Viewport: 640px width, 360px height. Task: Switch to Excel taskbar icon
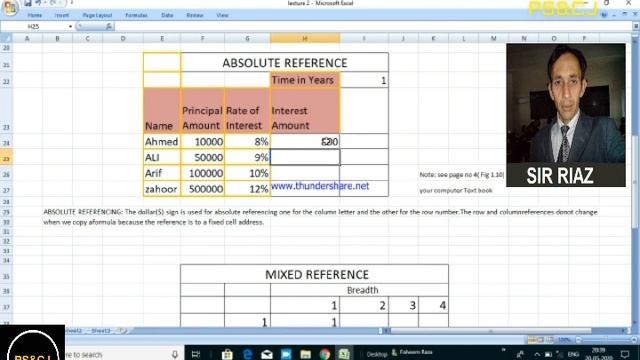click(x=344, y=354)
